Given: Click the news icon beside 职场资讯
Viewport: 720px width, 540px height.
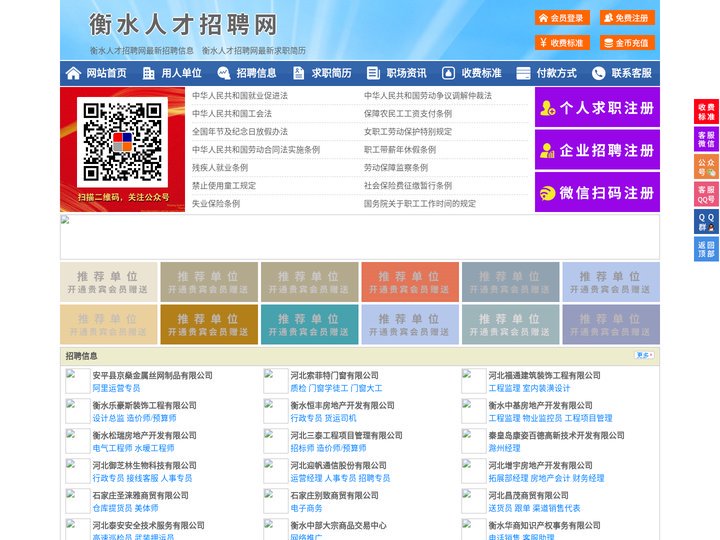Looking at the screenshot, I should 373,73.
